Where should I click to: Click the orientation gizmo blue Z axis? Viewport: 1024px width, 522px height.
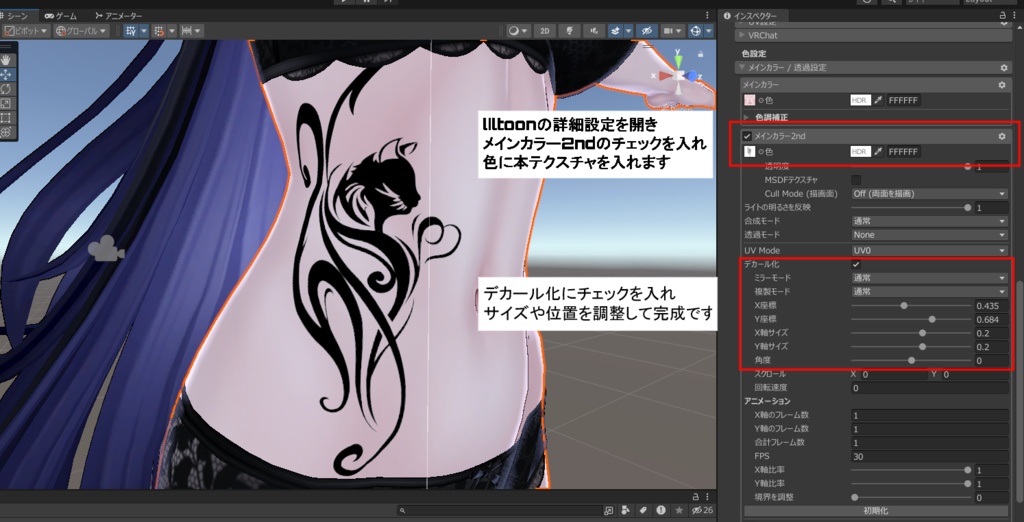pyautogui.click(x=693, y=76)
